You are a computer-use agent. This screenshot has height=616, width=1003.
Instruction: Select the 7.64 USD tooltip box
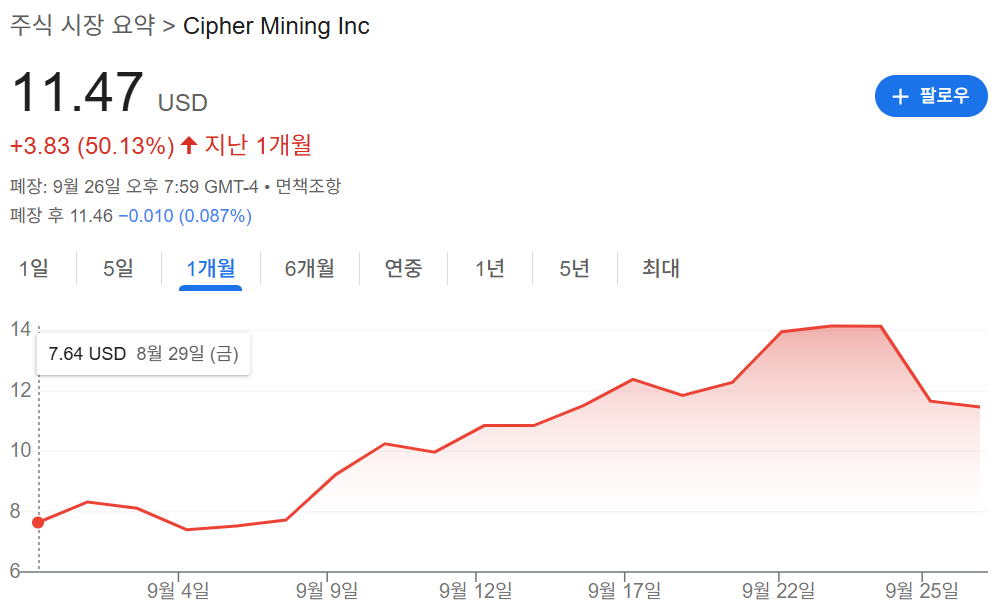click(142, 354)
